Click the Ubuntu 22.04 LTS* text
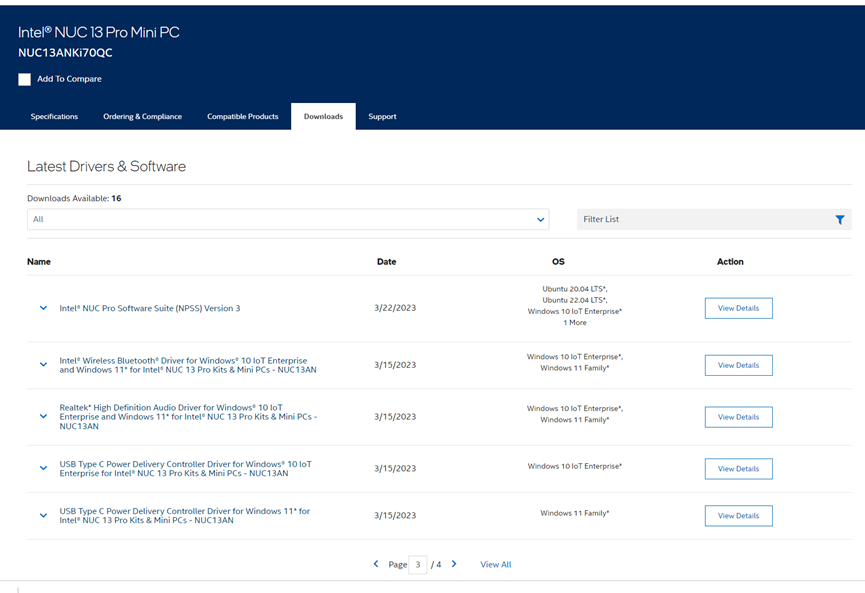 (x=575, y=300)
